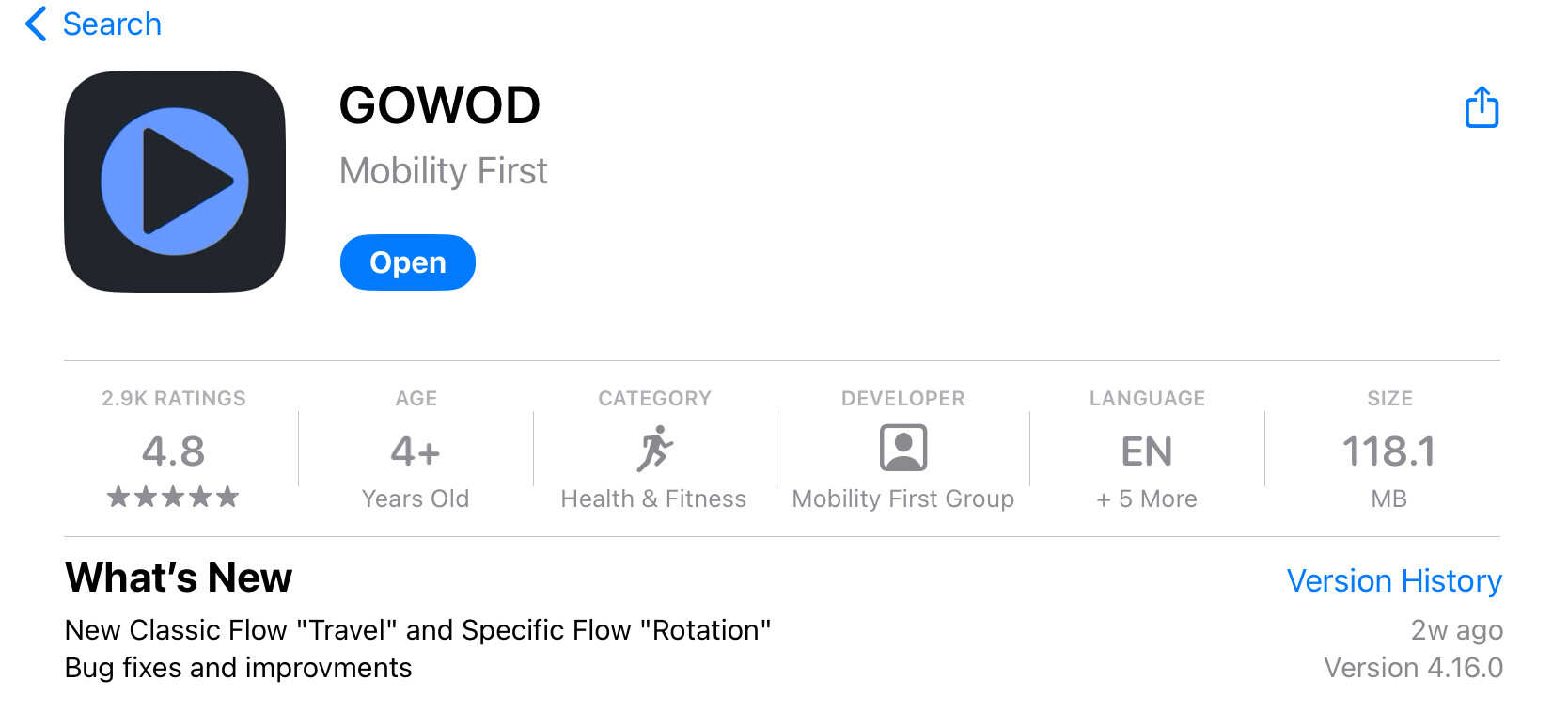The image size is (1568, 728).
Task: Open the GOWOD app
Action: (x=407, y=262)
